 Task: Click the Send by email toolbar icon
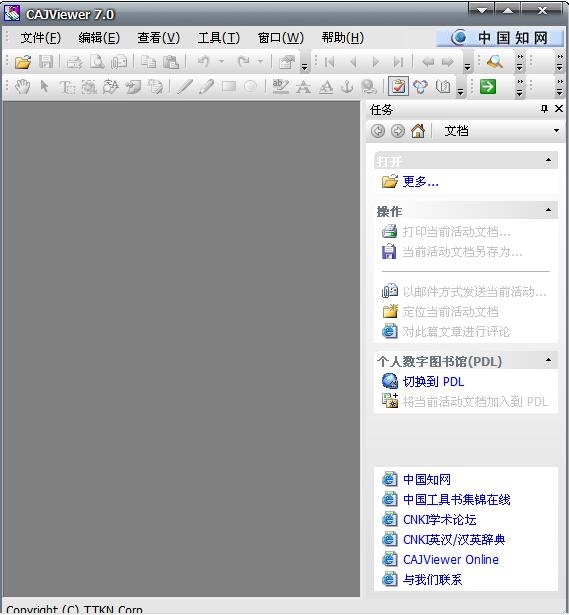[x=119, y=62]
